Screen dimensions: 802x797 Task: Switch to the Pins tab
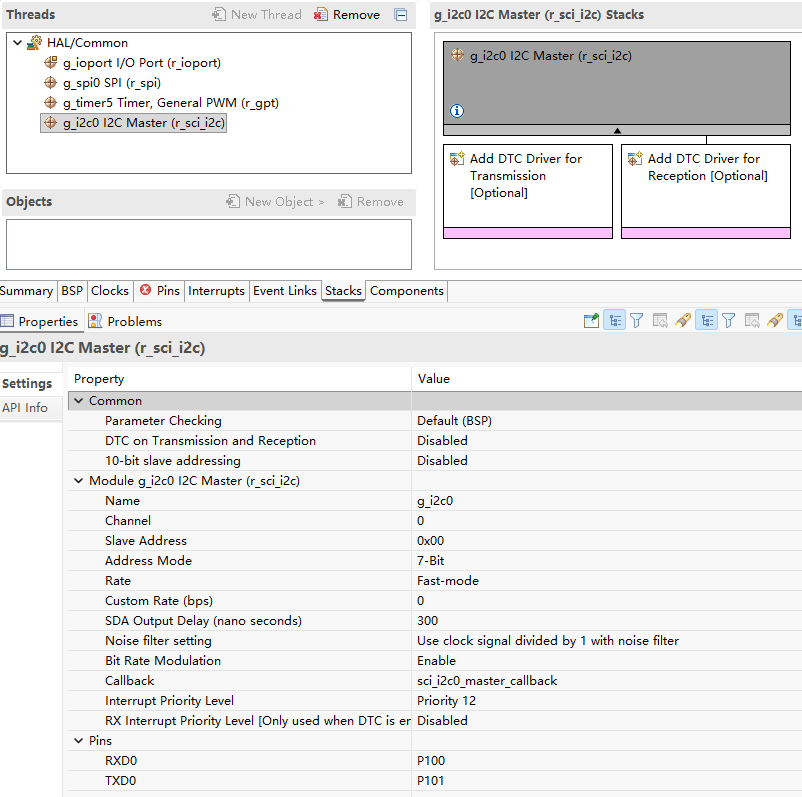click(160, 291)
